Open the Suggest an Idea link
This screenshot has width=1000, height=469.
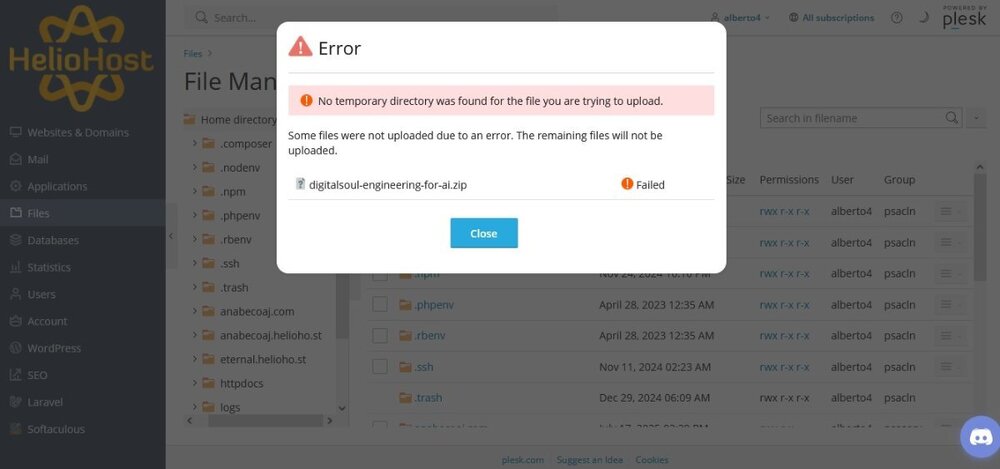click(589, 459)
